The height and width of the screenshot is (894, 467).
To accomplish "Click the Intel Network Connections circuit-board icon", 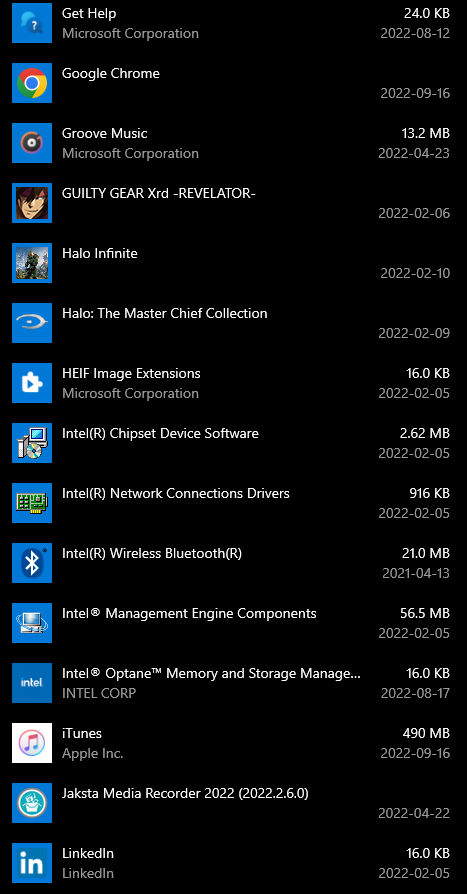I will [32, 503].
